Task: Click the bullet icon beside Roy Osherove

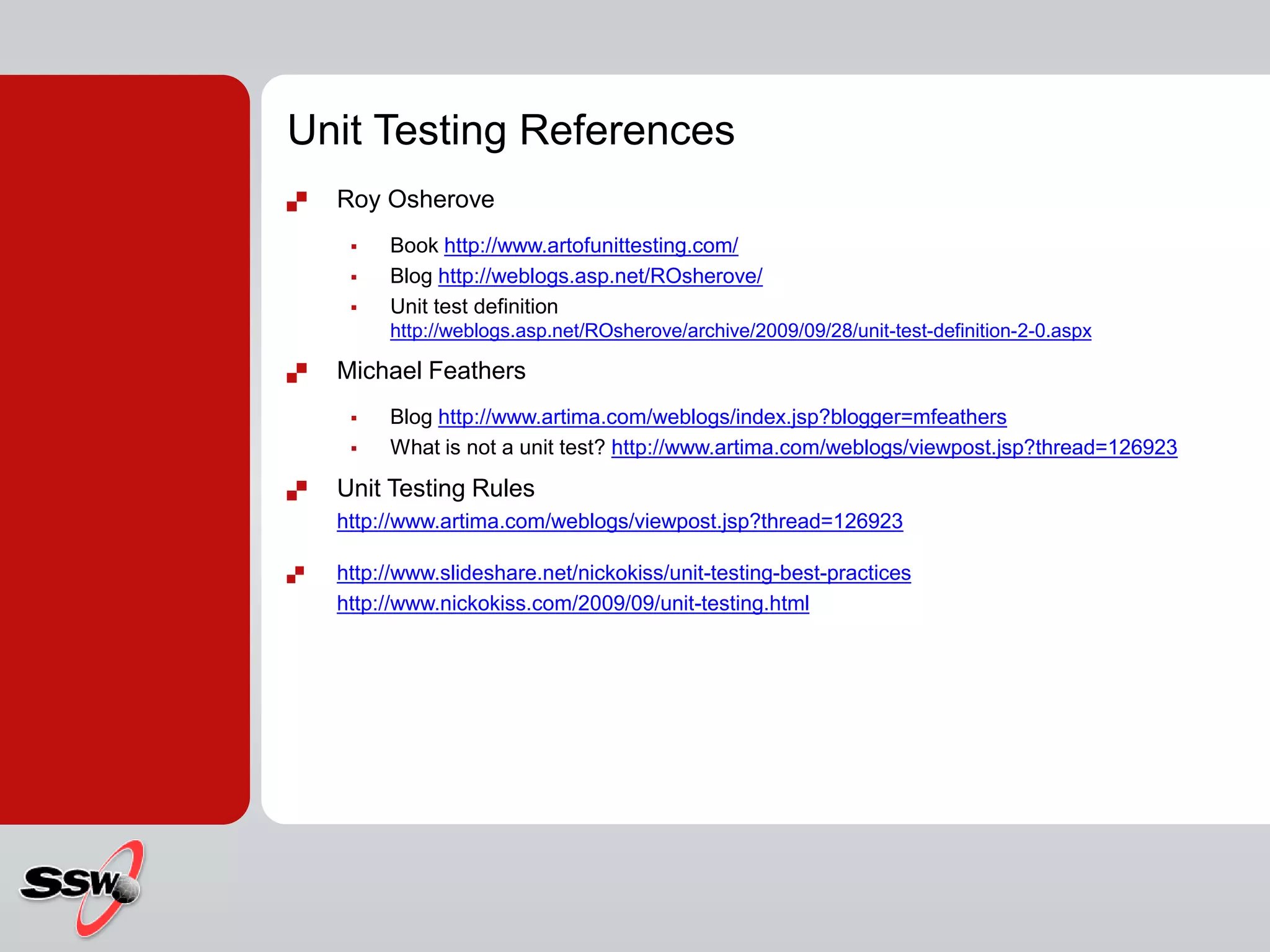Action: tap(296, 201)
